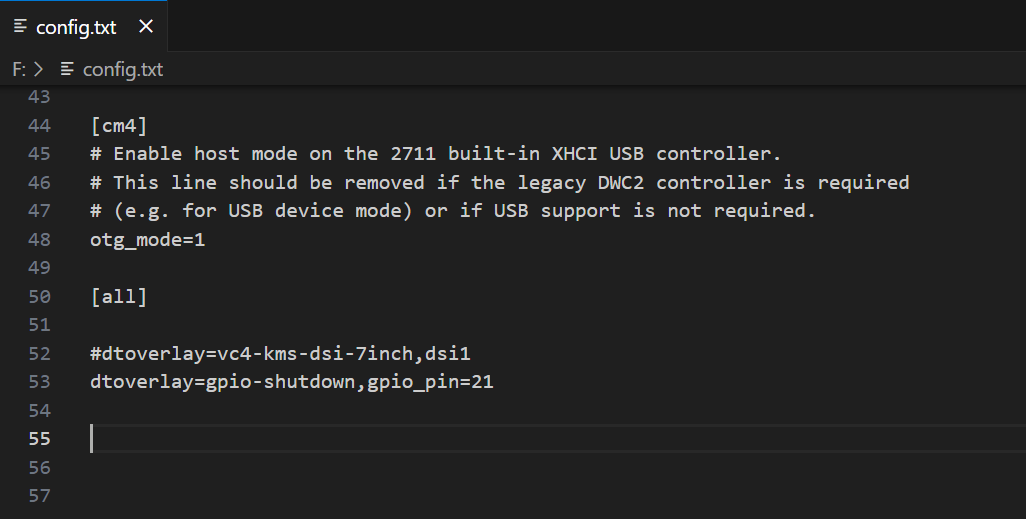Image resolution: width=1026 pixels, height=519 pixels.
Task: Select line number 57 in the gutter
Action: [39, 496]
